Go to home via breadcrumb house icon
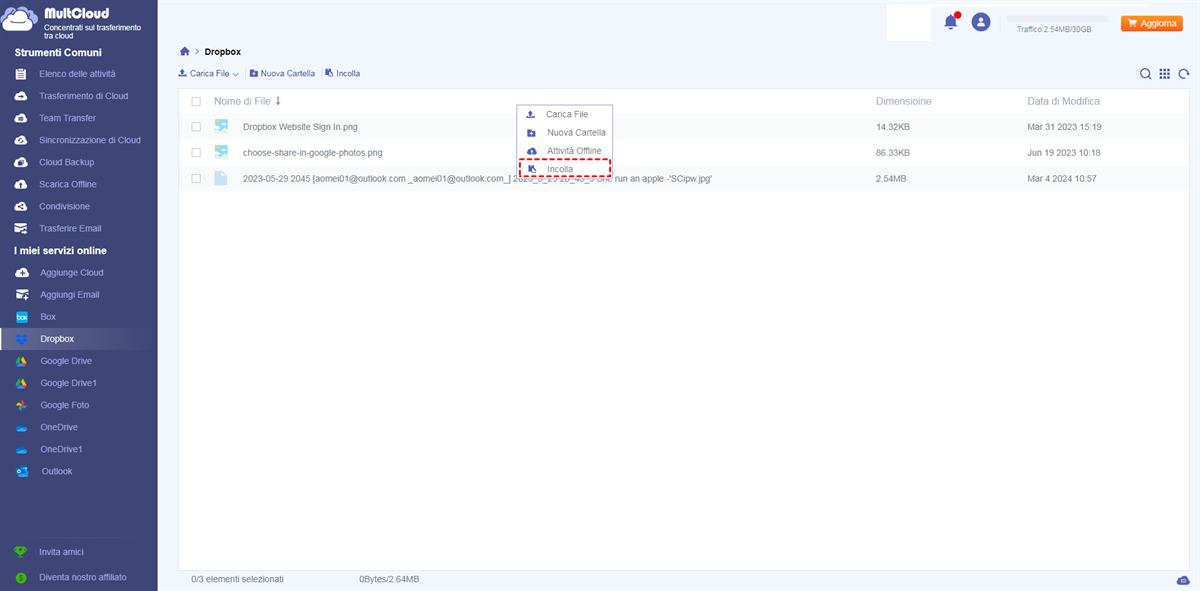Screen dimensions: 1200x591 coord(184,51)
